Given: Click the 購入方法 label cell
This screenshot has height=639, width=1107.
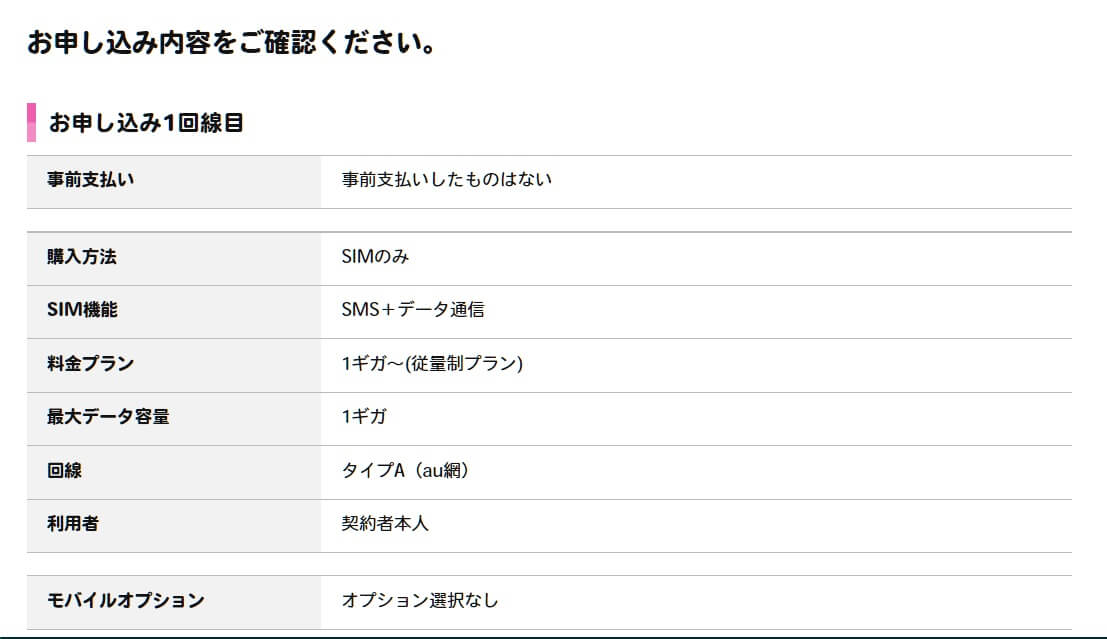Looking at the screenshot, I should coord(174,258).
